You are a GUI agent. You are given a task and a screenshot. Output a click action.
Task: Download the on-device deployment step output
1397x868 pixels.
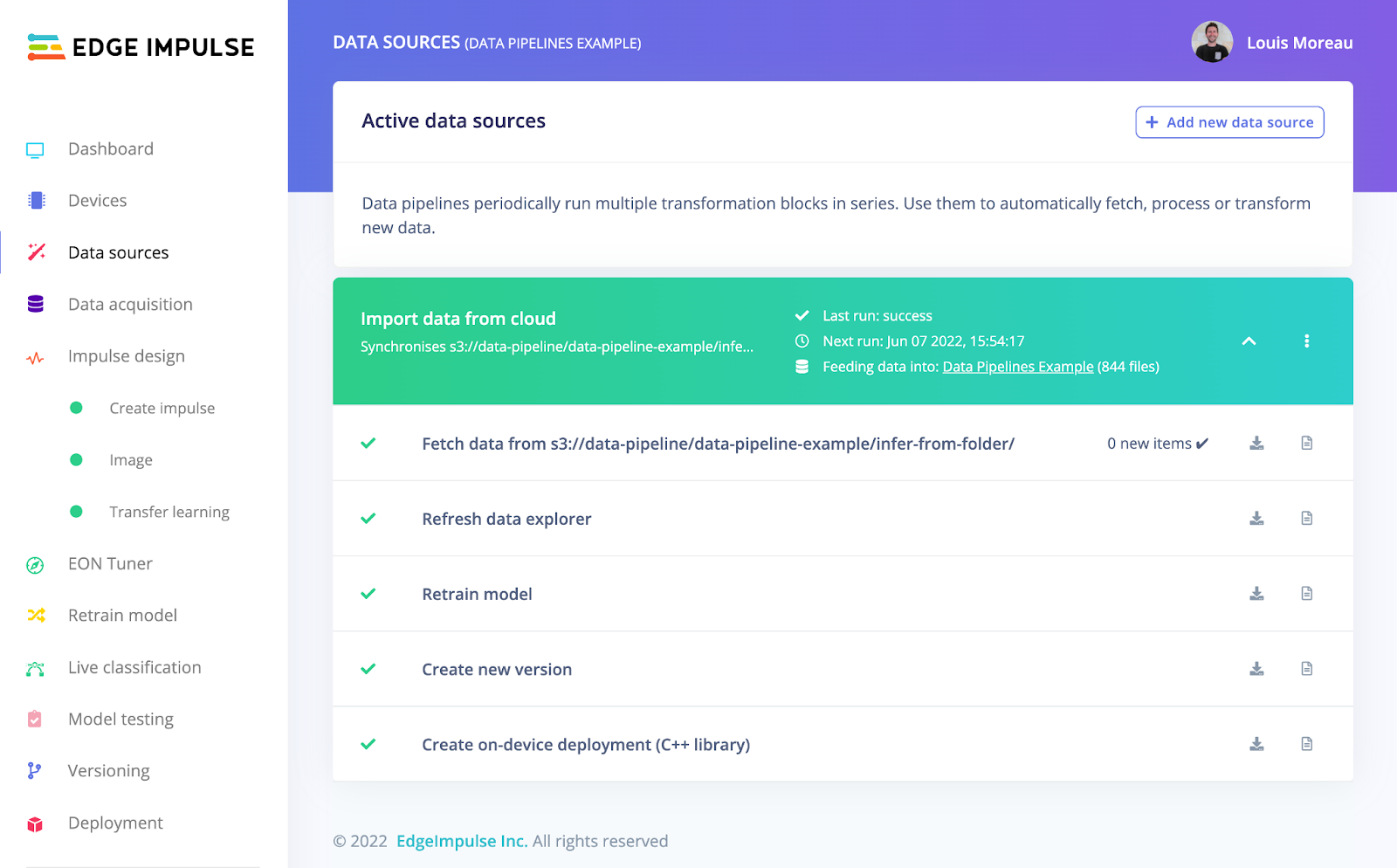(1256, 743)
